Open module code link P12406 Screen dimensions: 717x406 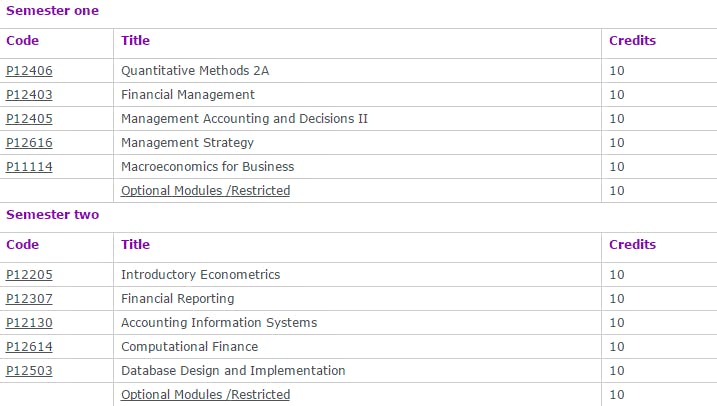click(x=29, y=71)
